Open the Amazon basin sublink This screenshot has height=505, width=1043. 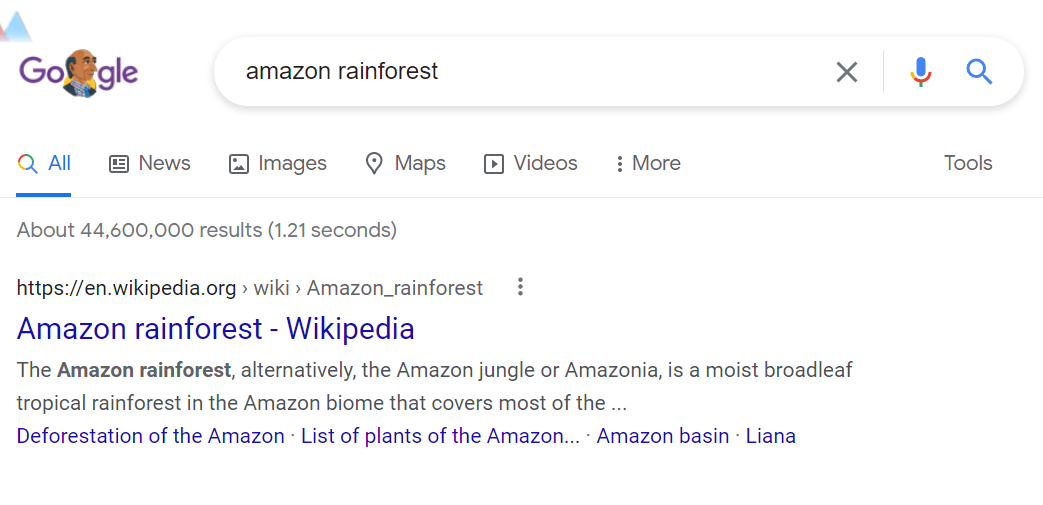[x=663, y=436]
